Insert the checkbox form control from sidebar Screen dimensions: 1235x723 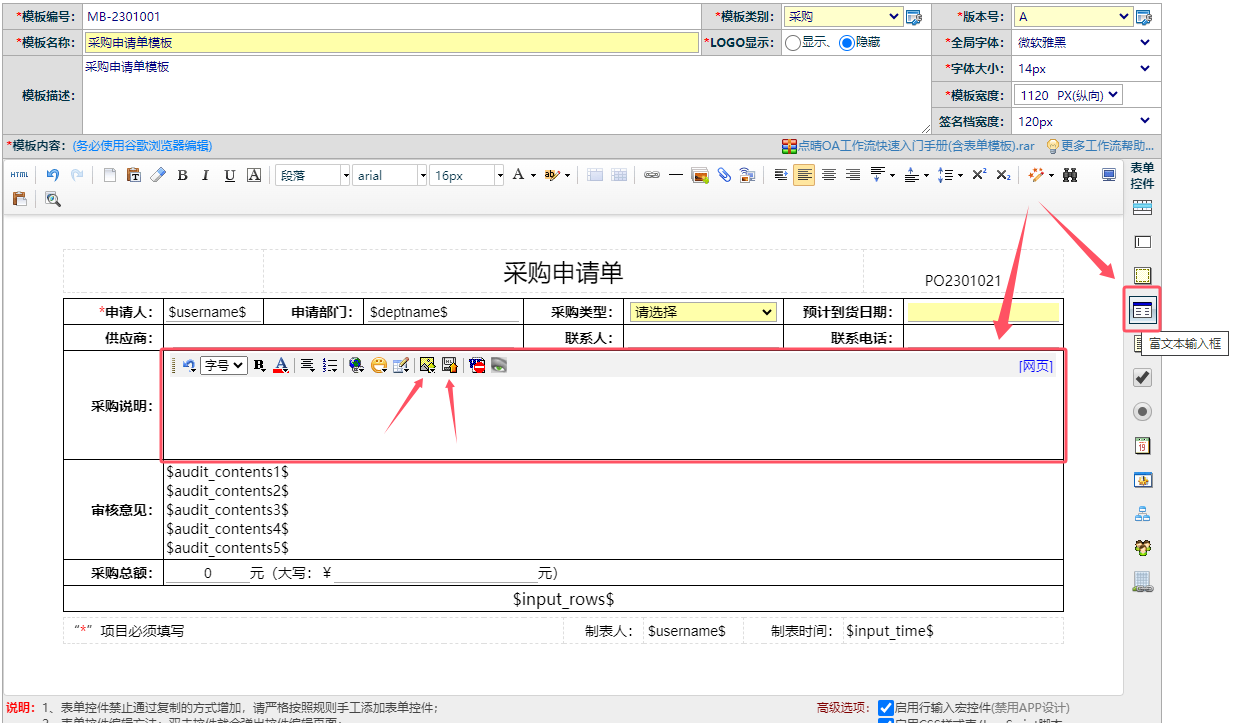click(1142, 378)
